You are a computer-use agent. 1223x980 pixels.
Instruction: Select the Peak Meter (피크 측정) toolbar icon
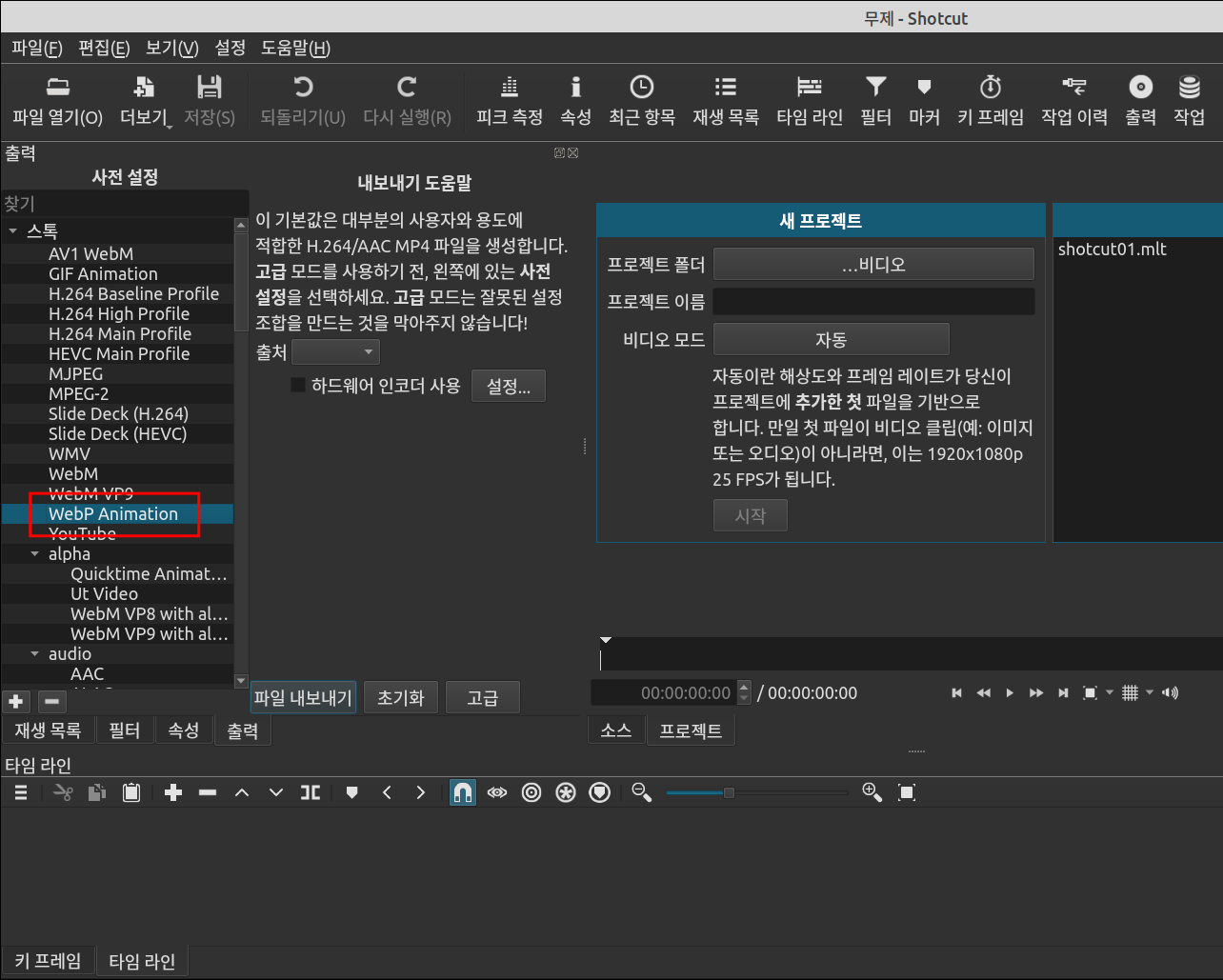pyautogui.click(x=509, y=99)
